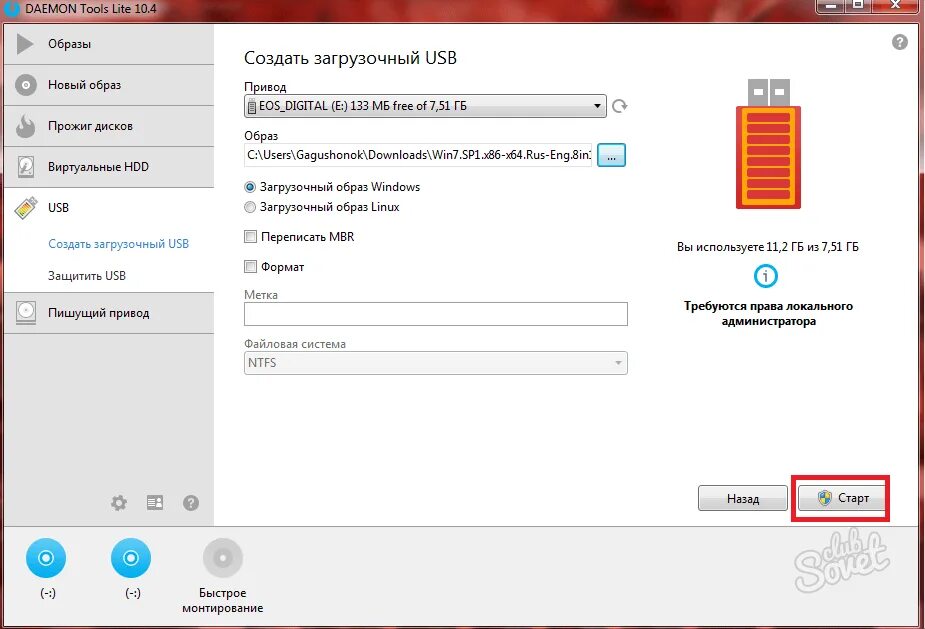Click the DAEMON Tools title bar logo
Image resolution: width=925 pixels, height=629 pixels.
click(12, 9)
